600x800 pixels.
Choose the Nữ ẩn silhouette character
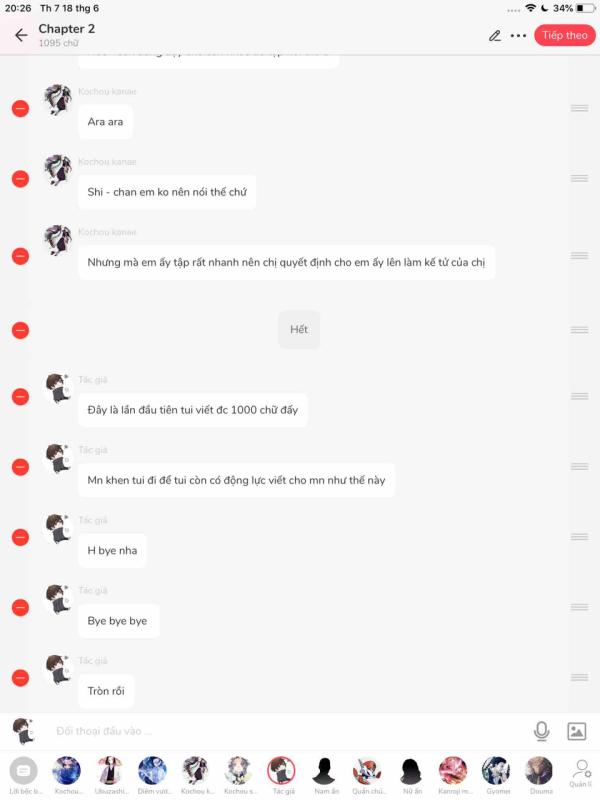point(411,775)
